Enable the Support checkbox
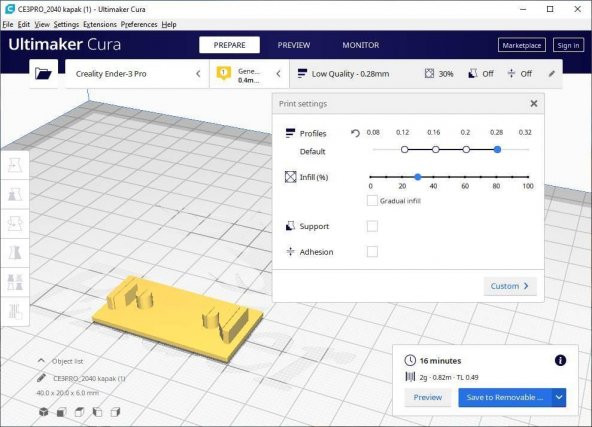 [372, 226]
